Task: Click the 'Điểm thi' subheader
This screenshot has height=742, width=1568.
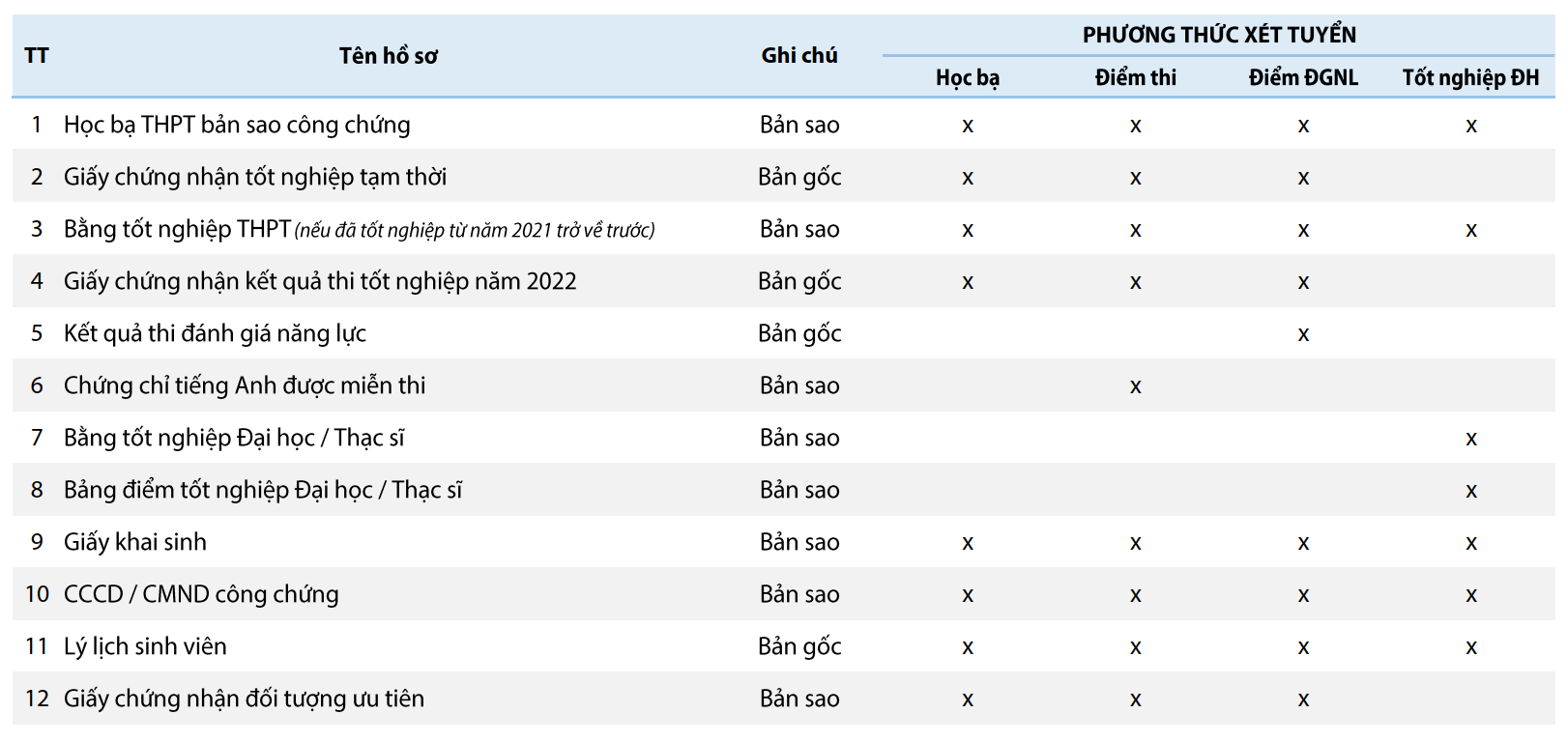Action: [1136, 78]
